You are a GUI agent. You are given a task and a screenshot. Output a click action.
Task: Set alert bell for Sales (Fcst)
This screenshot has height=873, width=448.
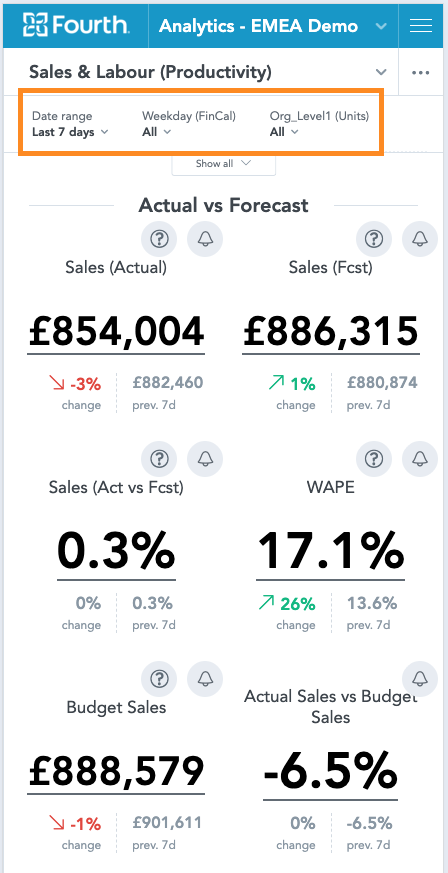[x=420, y=239]
